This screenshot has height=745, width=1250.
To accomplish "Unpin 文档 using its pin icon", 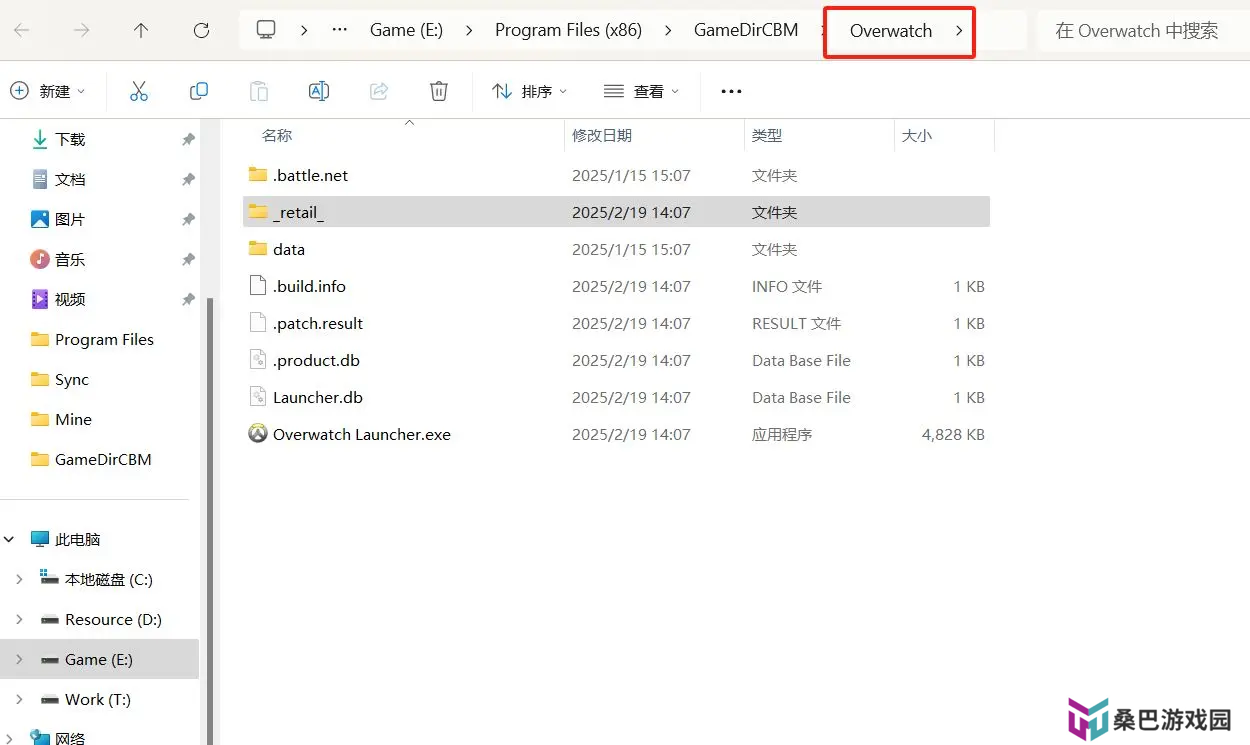I will coord(188,180).
